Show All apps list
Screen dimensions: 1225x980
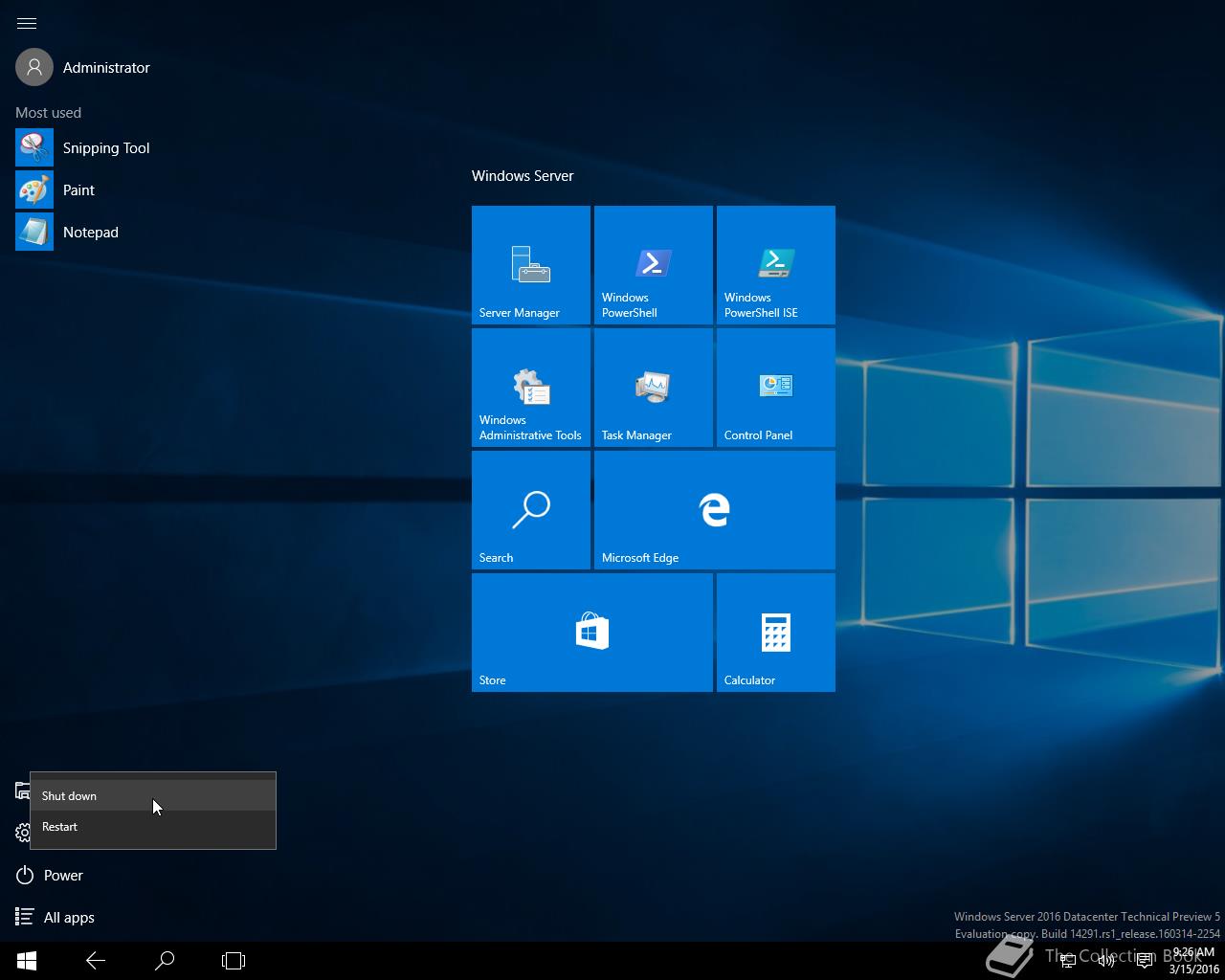(x=56, y=917)
